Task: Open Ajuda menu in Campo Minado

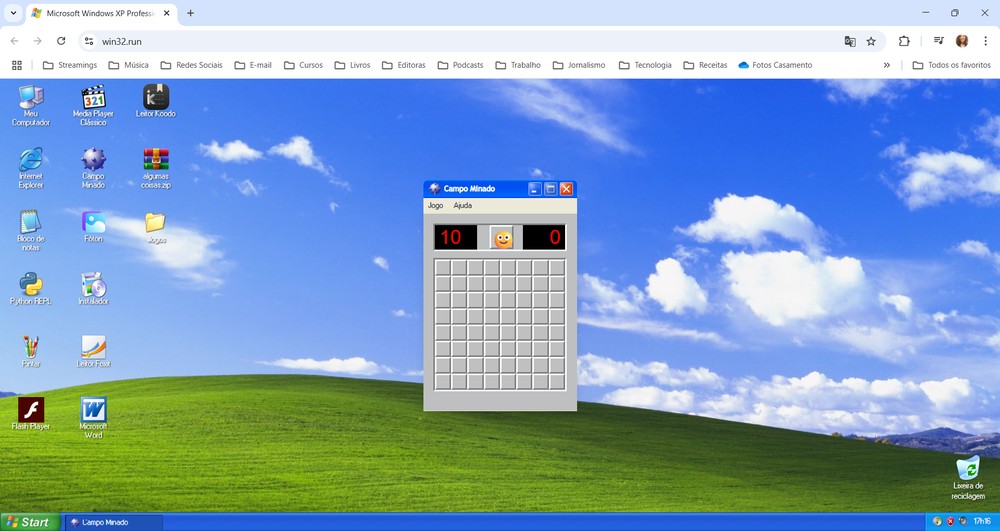Action: tap(462, 205)
